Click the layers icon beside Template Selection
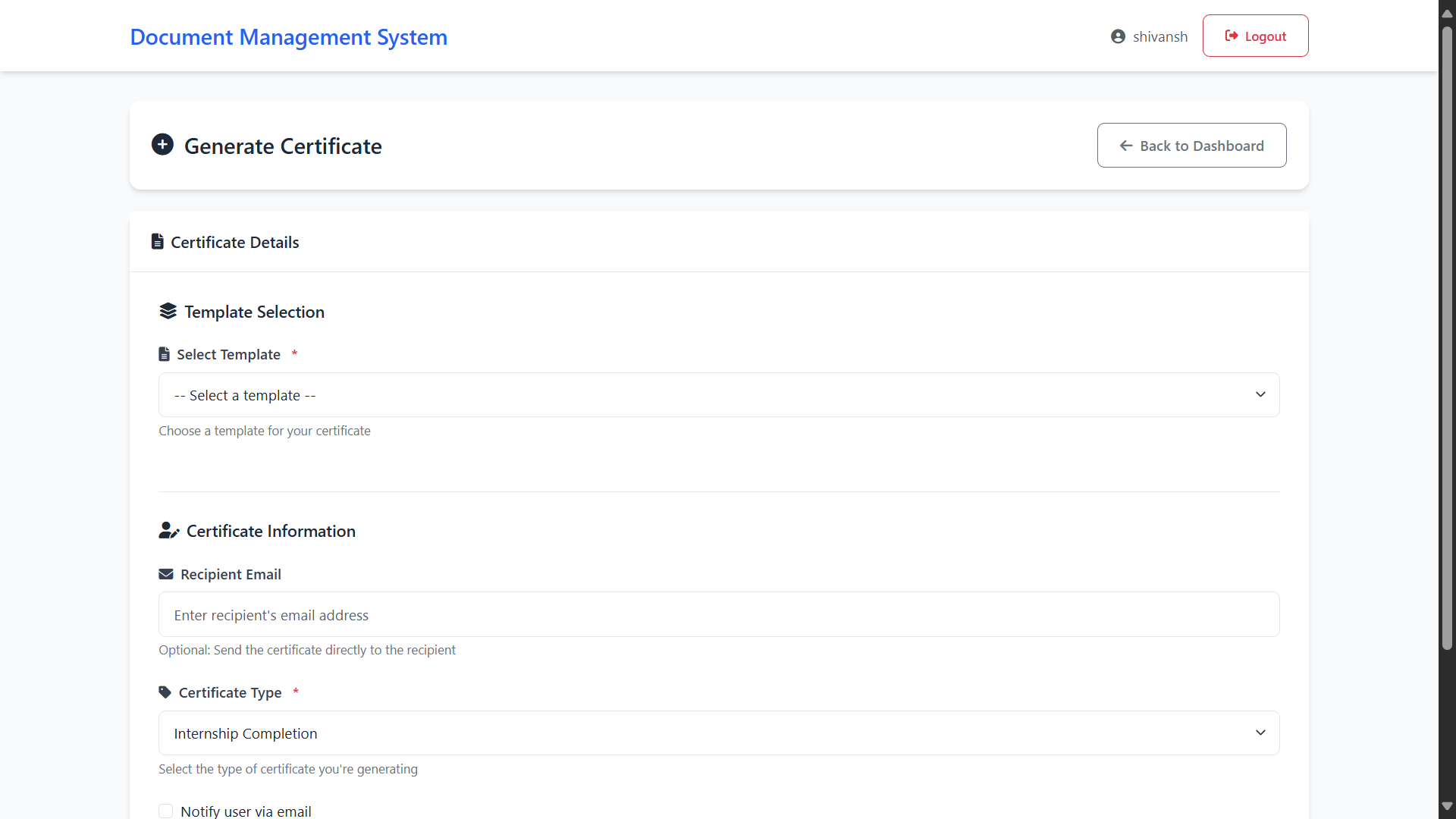Viewport: 1456px width, 819px height. (167, 311)
